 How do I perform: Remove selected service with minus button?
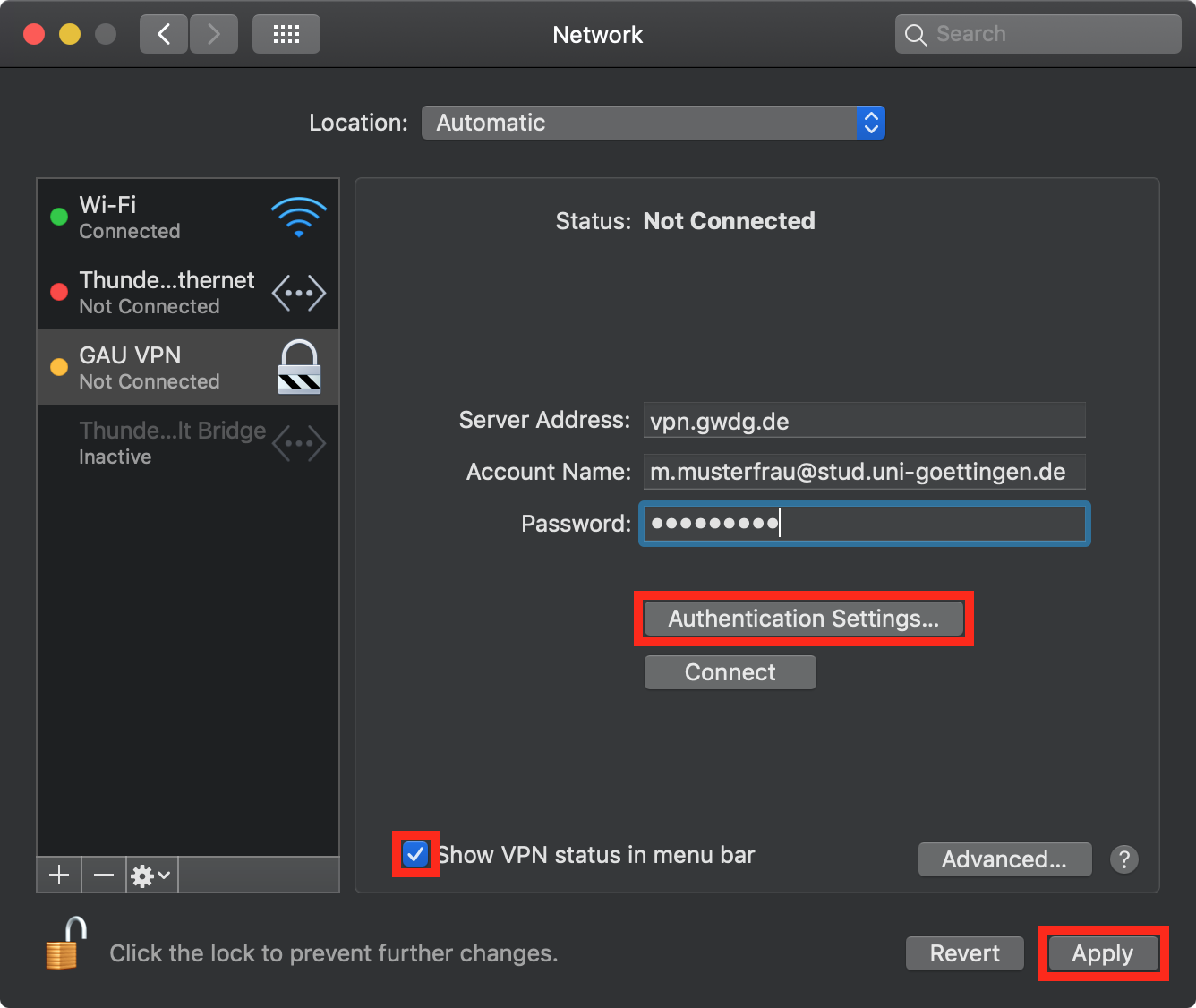coord(104,875)
